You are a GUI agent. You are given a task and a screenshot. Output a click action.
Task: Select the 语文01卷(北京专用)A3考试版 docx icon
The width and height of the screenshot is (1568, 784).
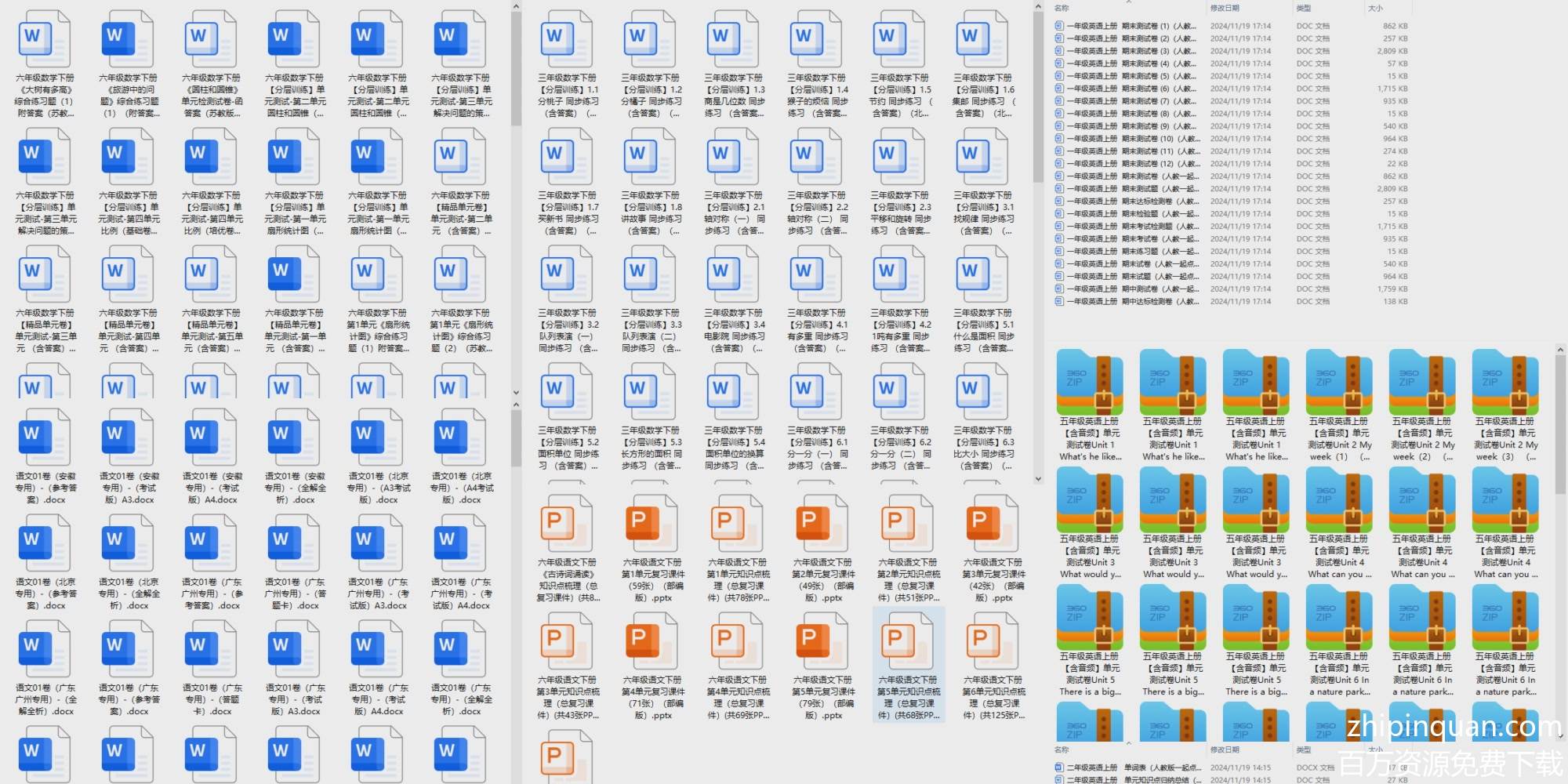(377, 437)
